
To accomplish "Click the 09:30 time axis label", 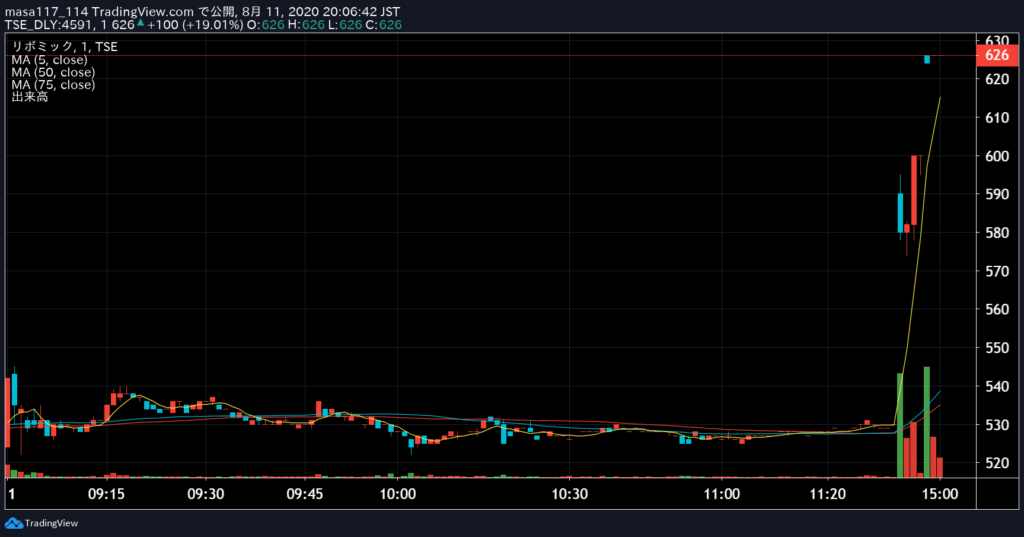I will point(206,494).
